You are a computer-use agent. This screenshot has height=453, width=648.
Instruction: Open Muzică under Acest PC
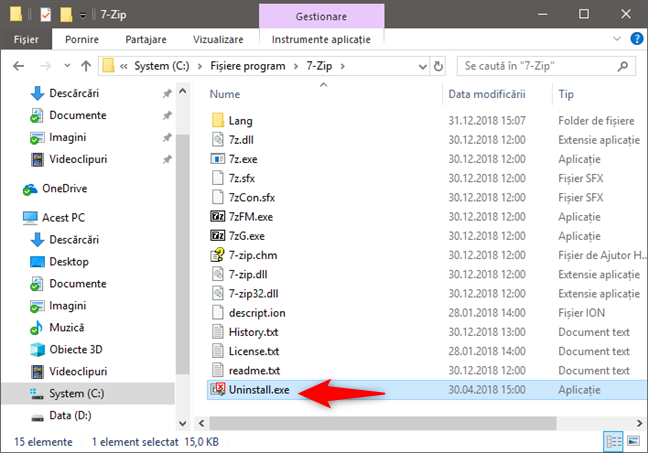pyautogui.click(x=67, y=327)
